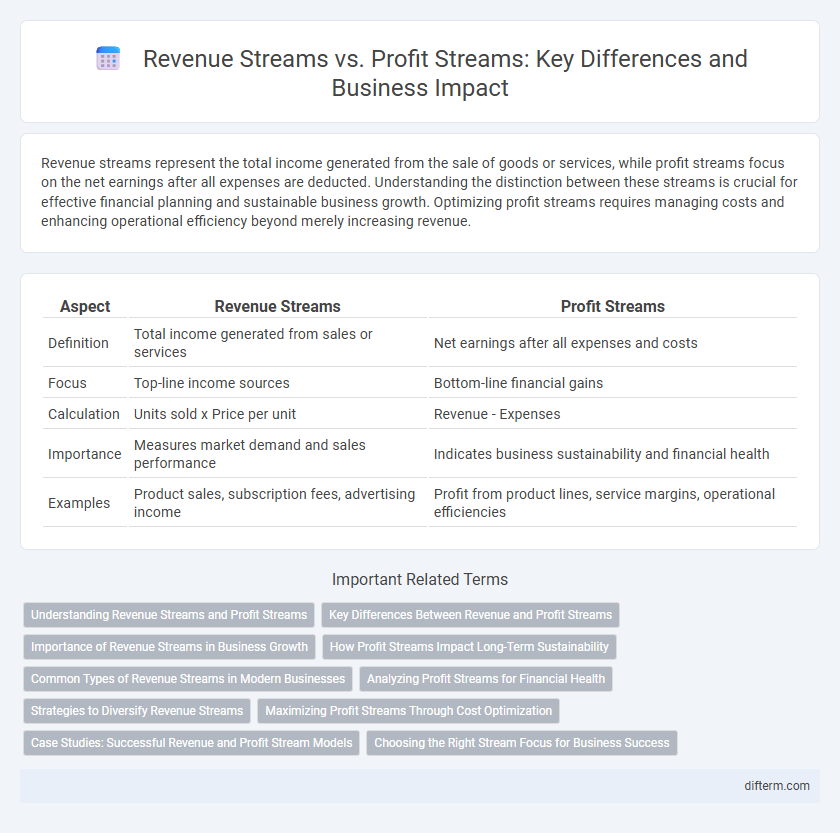
Task: Open 'Understanding Revenue Streams and Profit Streams' tag
Action: point(169,614)
